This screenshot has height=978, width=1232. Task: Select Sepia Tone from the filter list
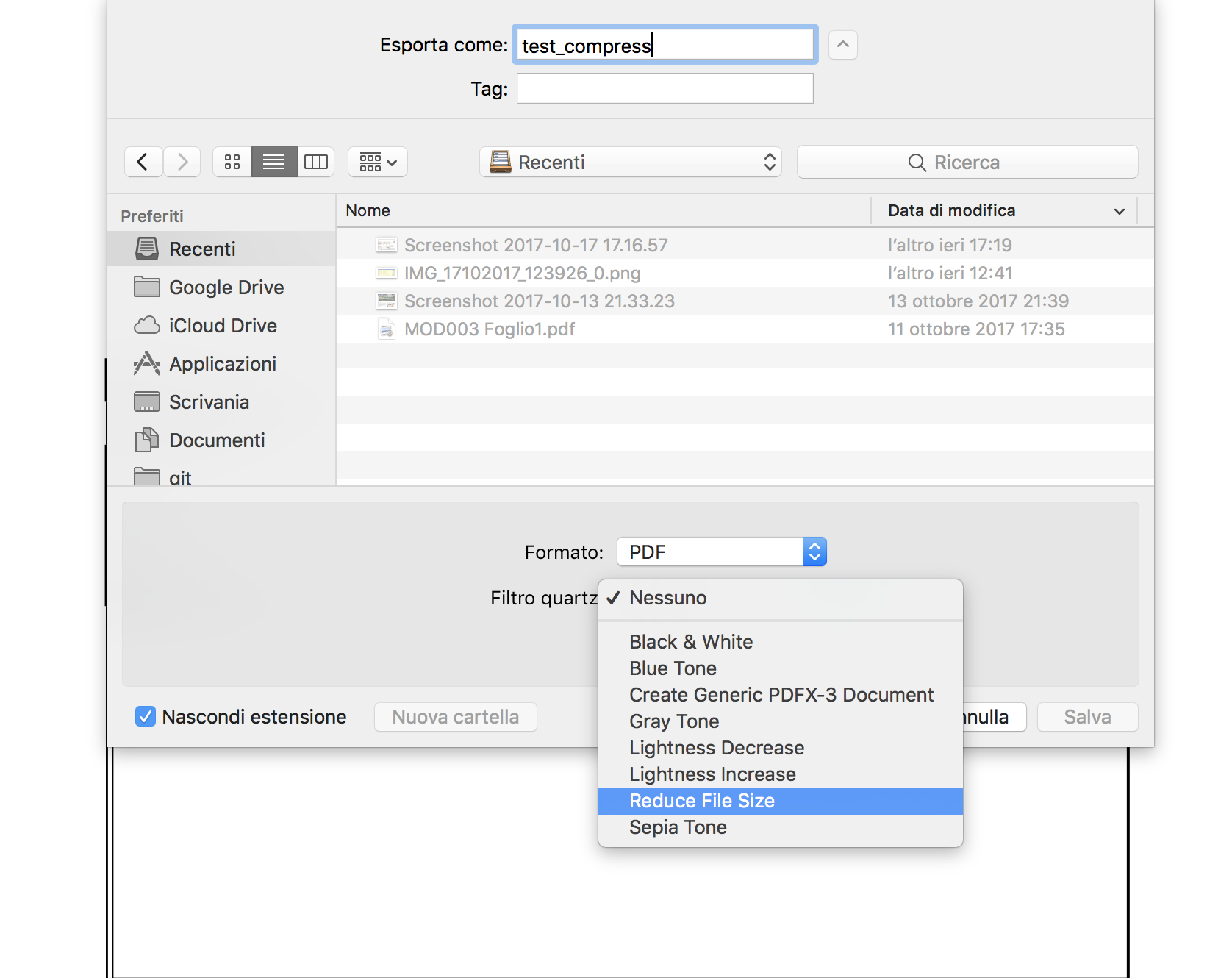677,827
